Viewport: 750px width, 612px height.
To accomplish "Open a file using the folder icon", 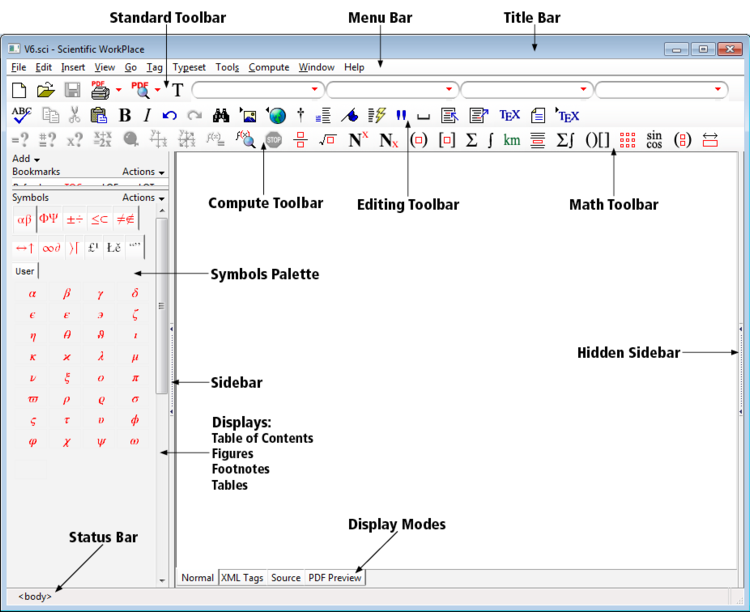I will [46, 90].
